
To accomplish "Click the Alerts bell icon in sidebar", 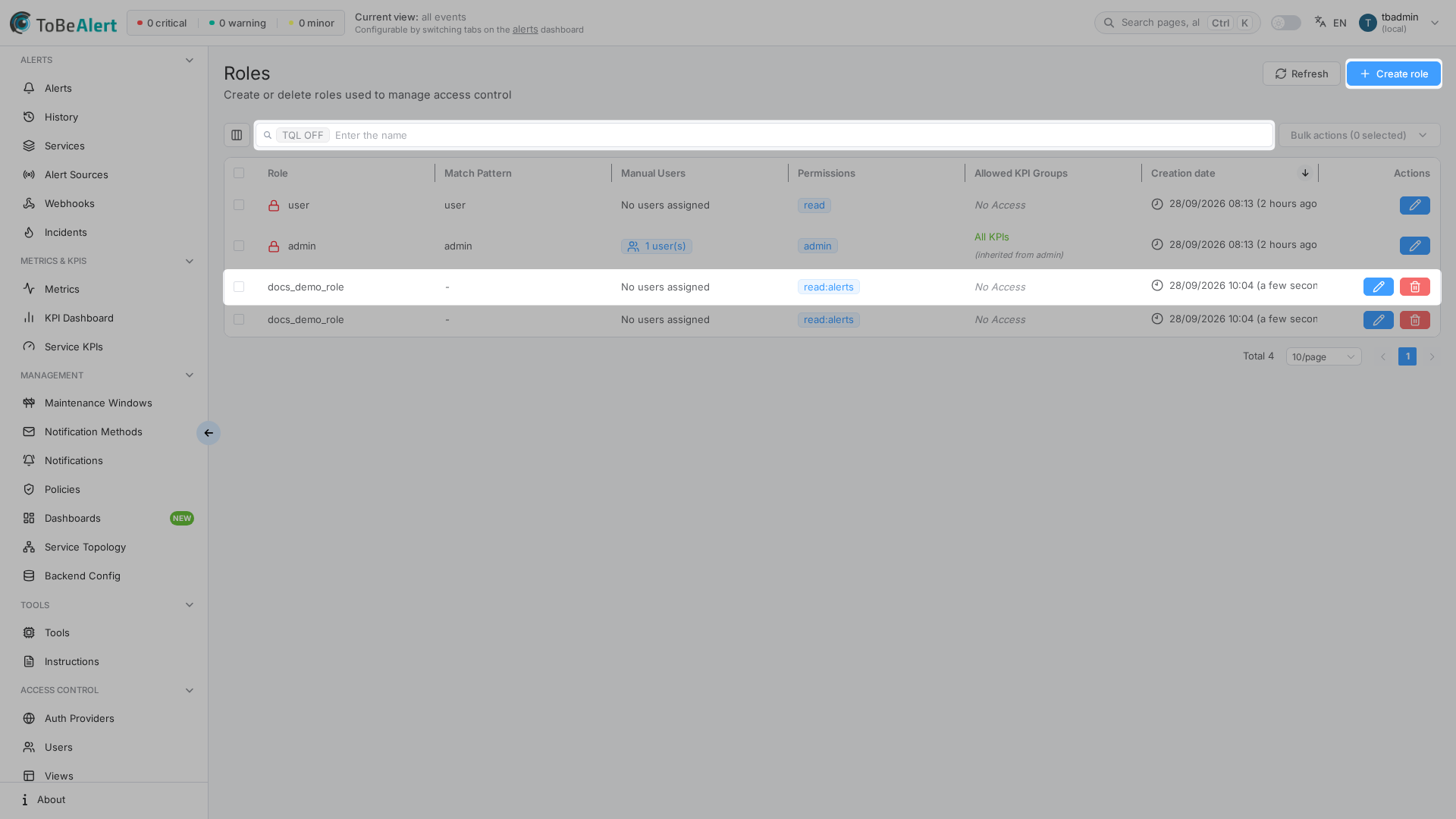I will (x=29, y=88).
